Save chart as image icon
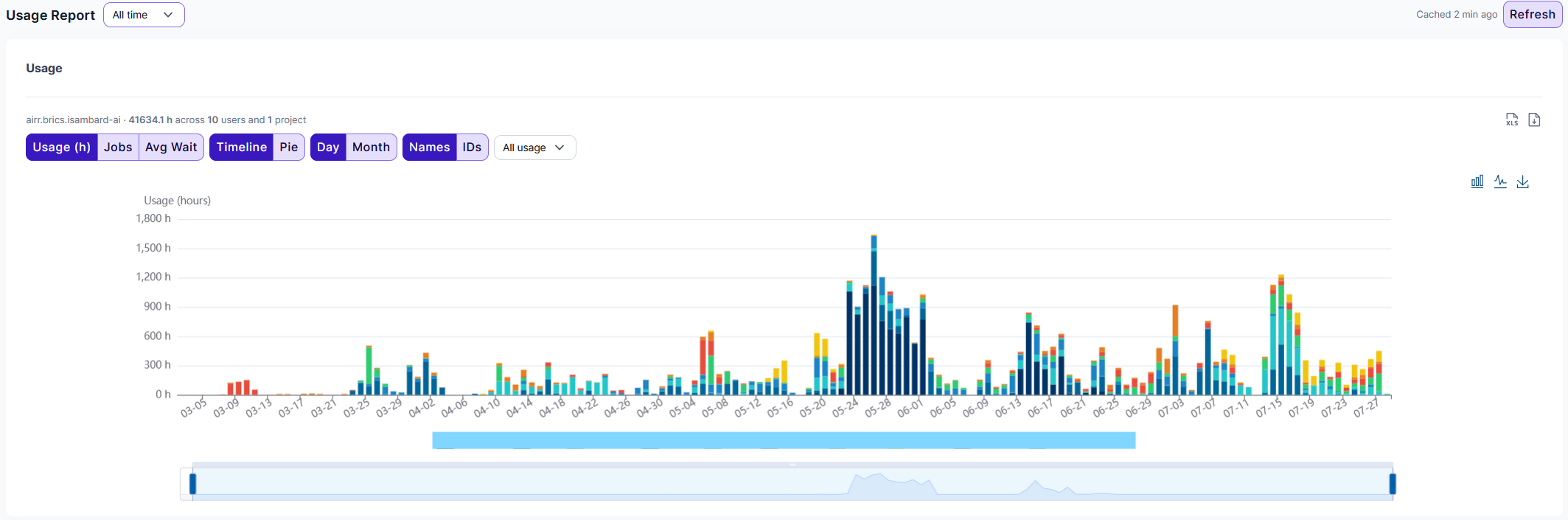1568x520 pixels. [x=1523, y=181]
